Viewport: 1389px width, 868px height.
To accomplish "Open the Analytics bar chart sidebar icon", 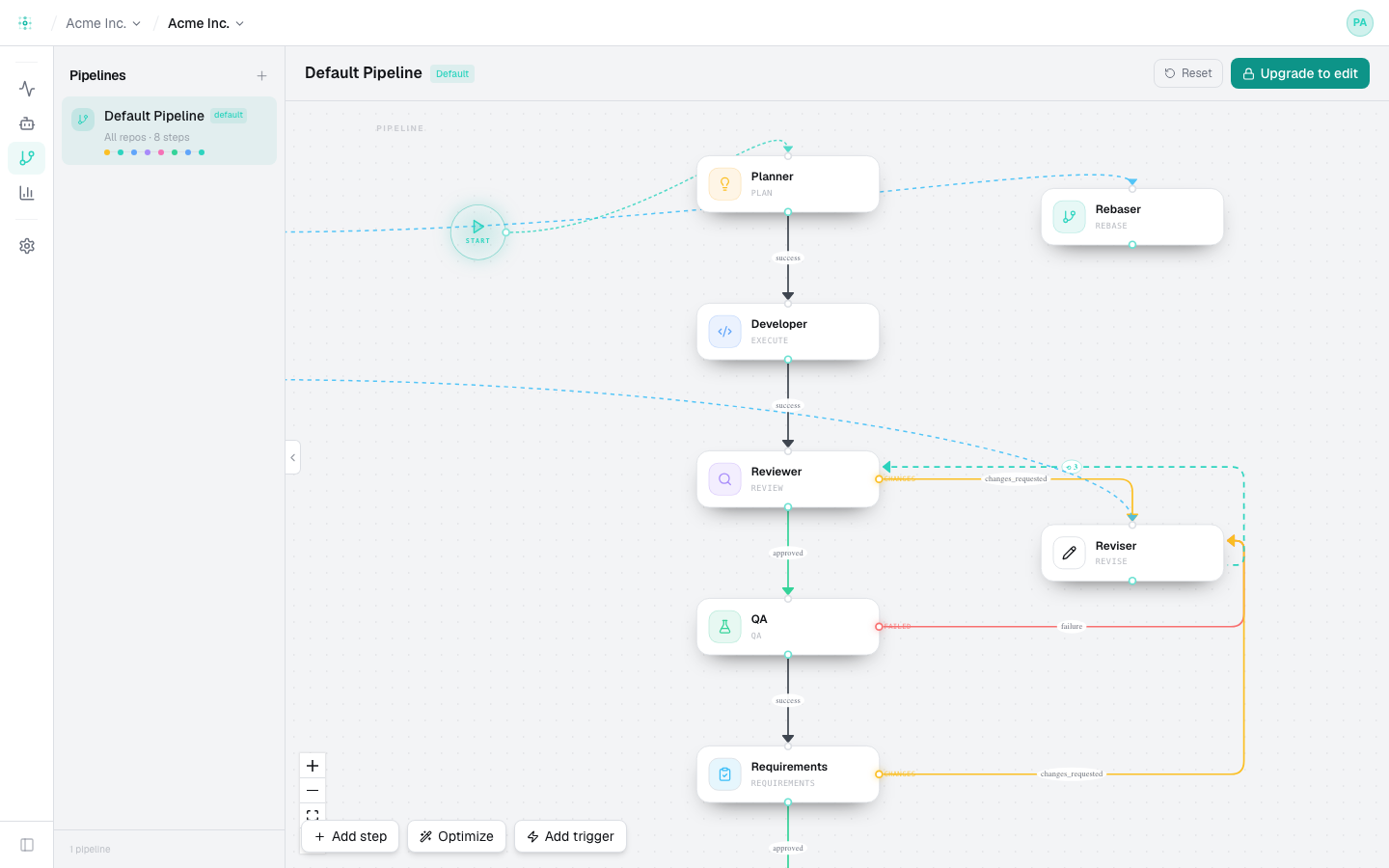I will (x=27, y=193).
